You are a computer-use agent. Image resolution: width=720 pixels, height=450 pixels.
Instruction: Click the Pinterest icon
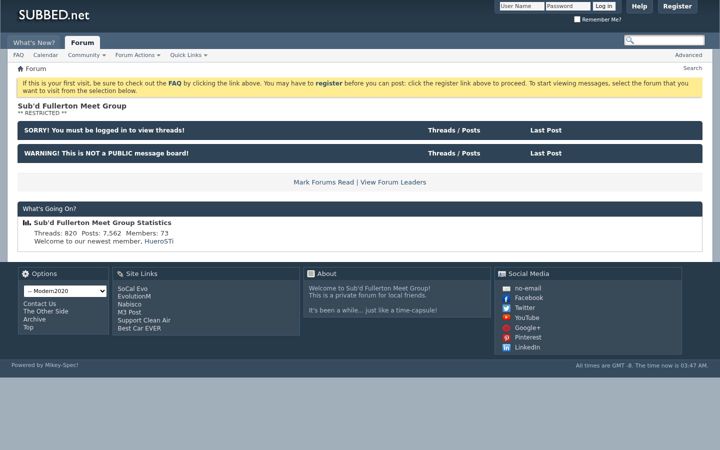[x=506, y=338]
